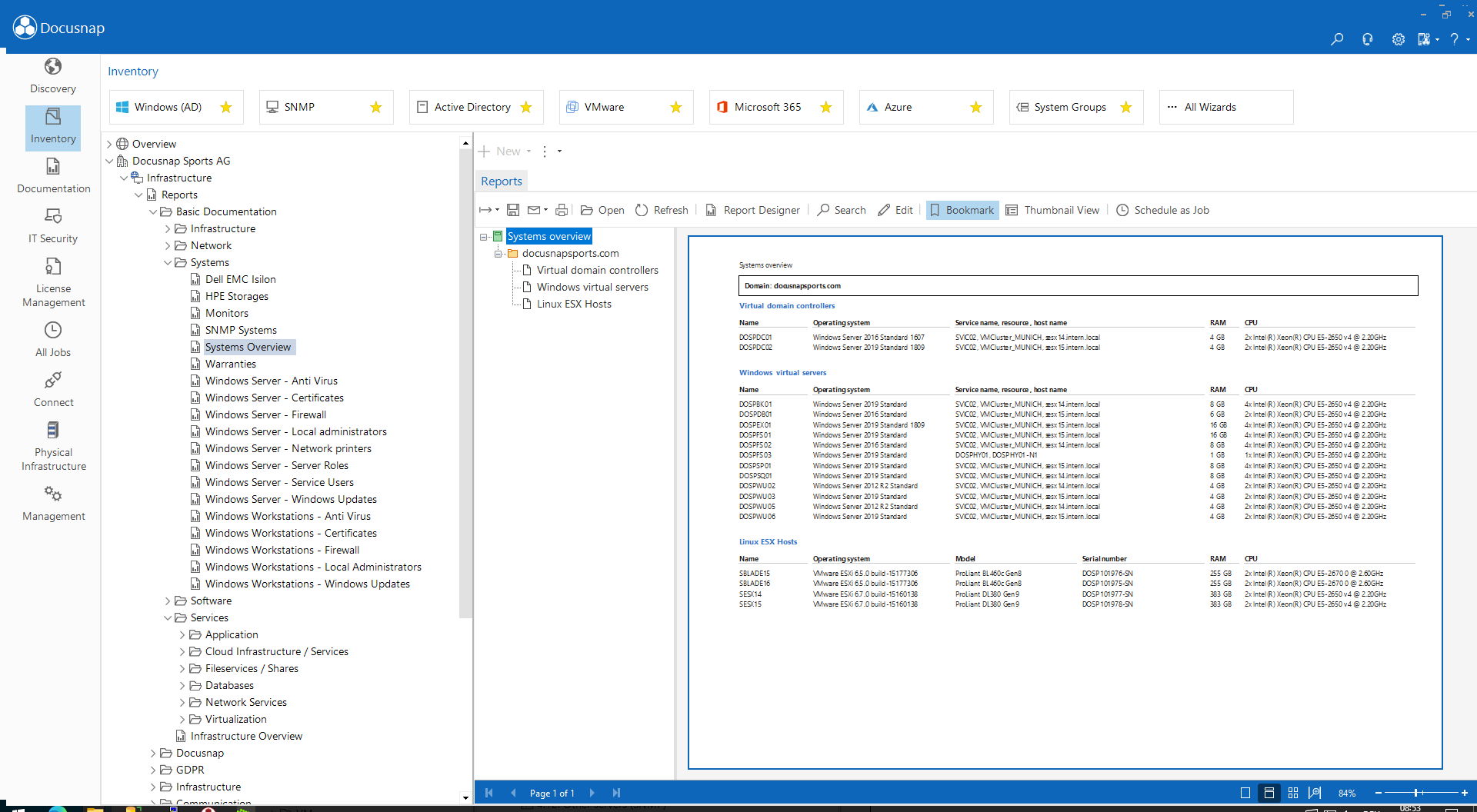This screenshot has width=1477, height=812.
Task: Zoom out with the minus button
Action: tap(1379, 793)
